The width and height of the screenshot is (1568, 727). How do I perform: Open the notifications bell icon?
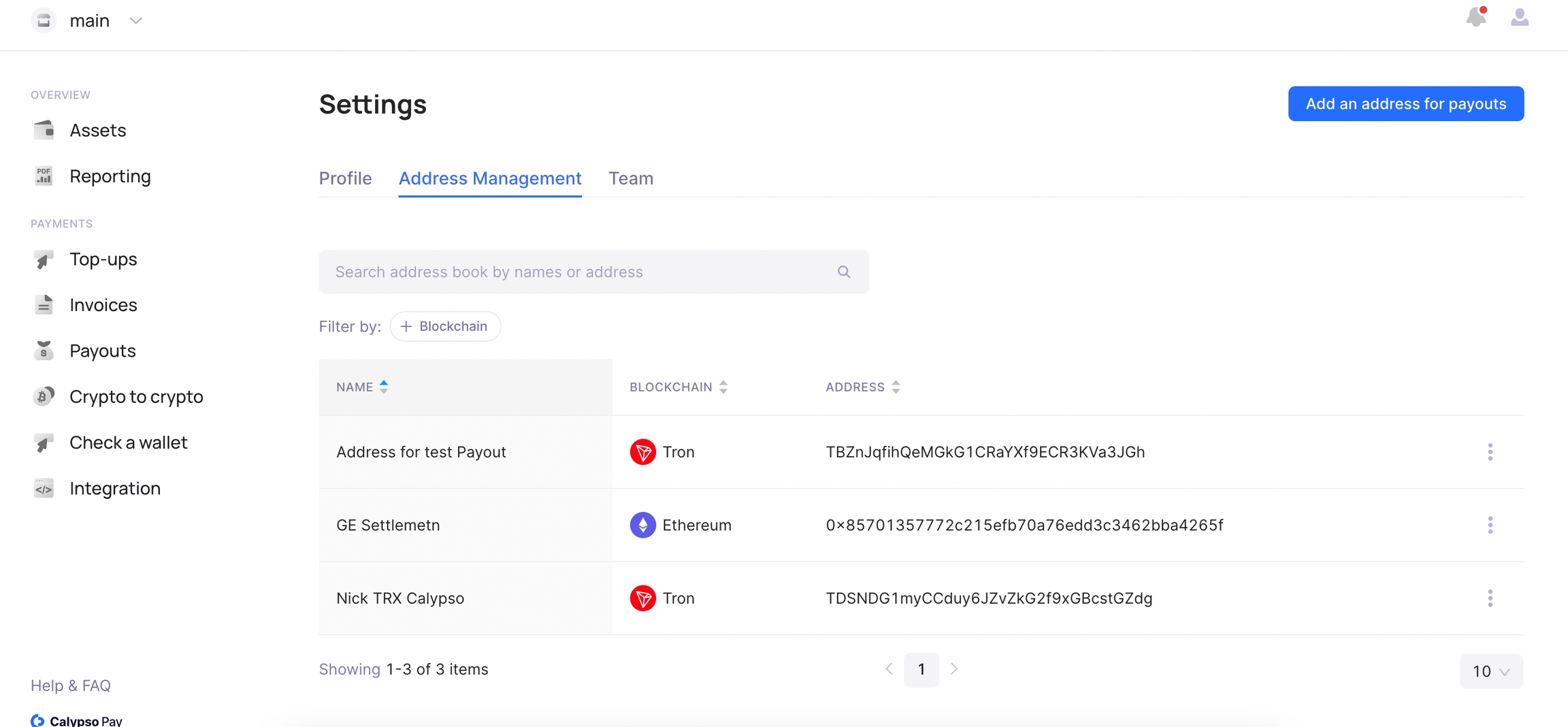point(1475,18)
